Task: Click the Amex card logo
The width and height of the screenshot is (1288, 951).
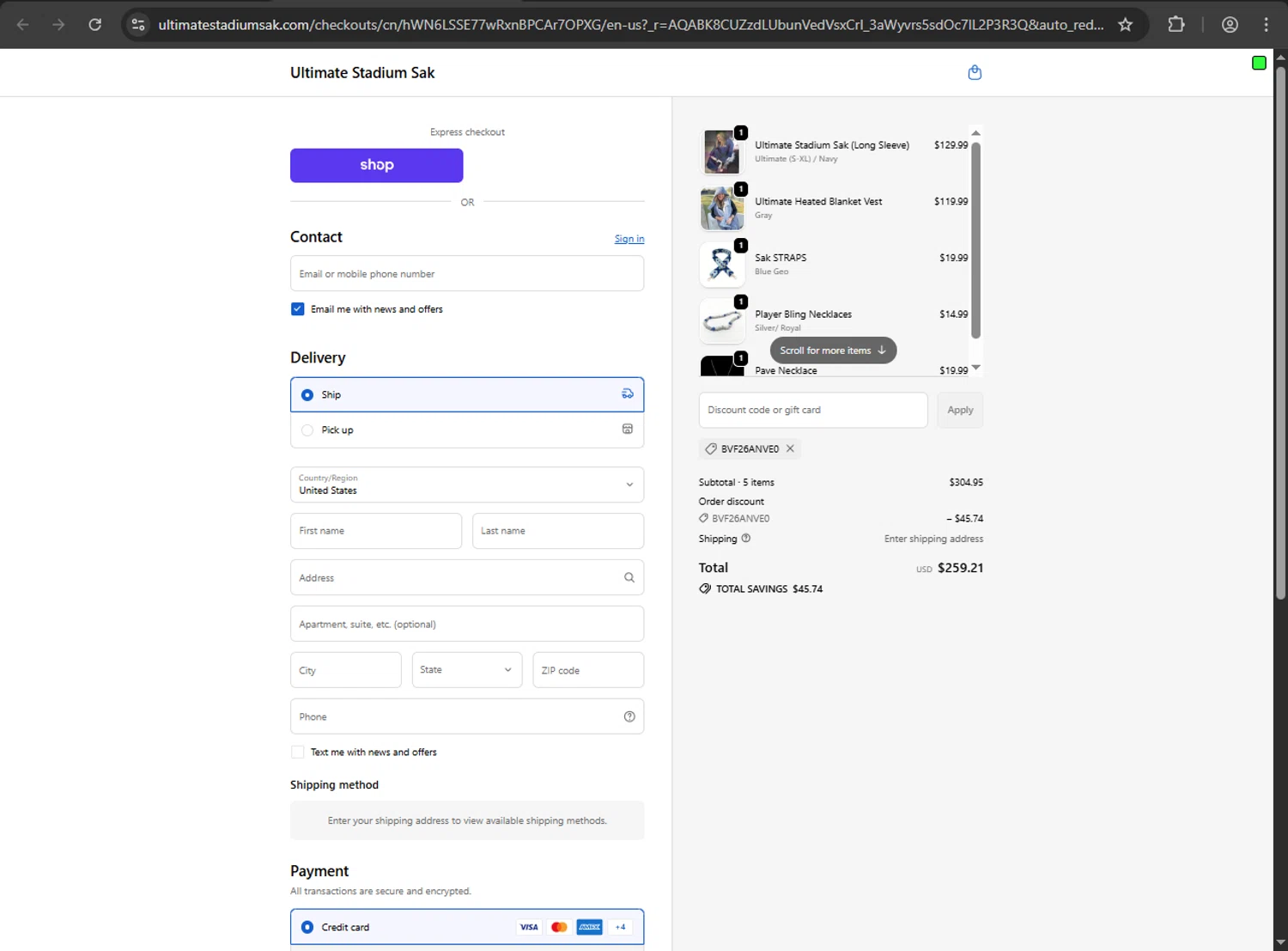Action: coord(589,927)
